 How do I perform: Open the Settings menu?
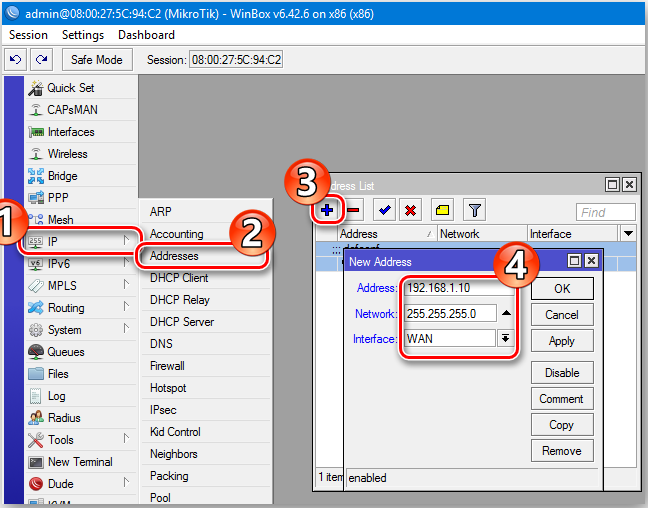[x=83, y=35]
